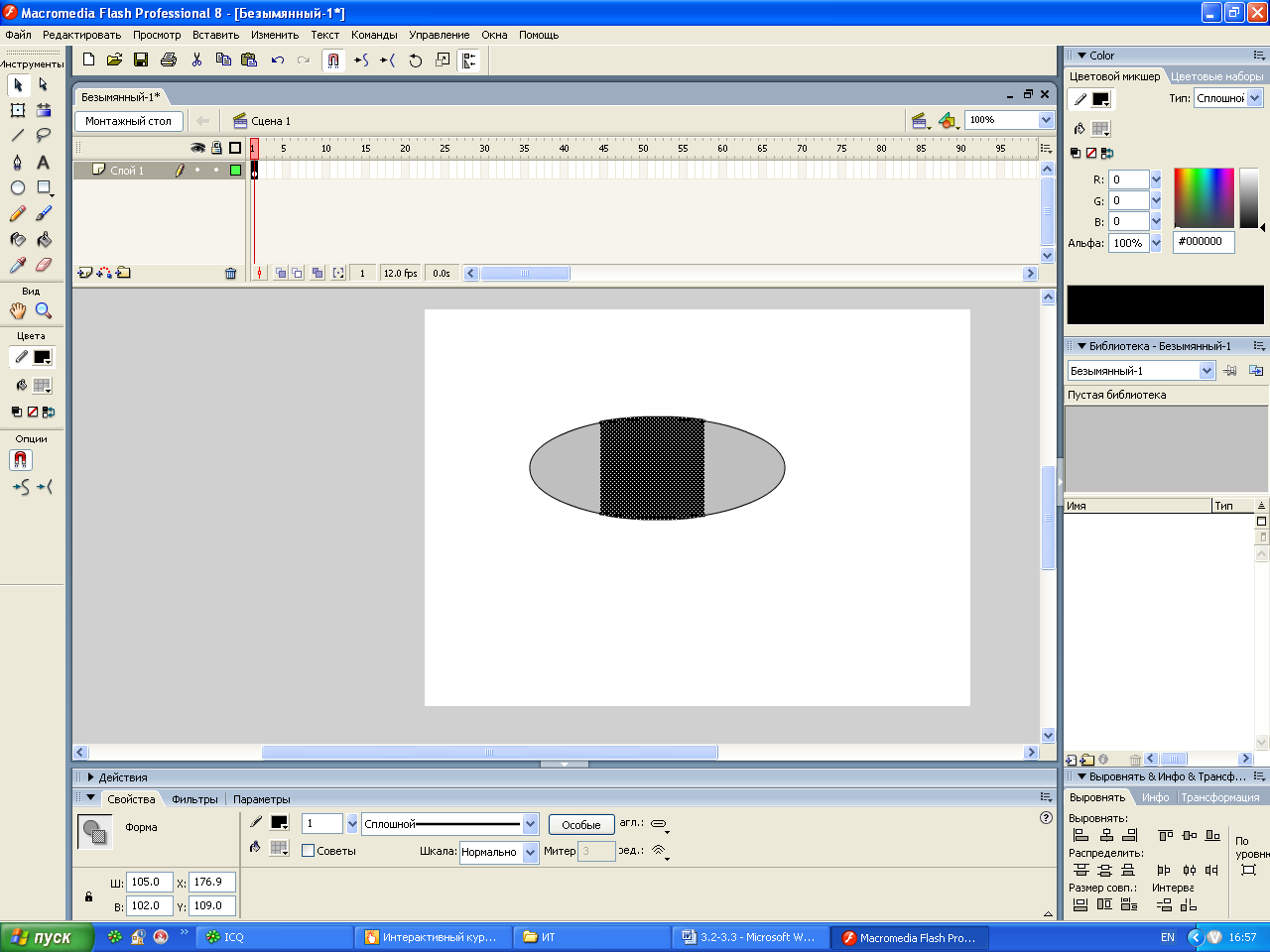
Task: Select the Paint Bucket tool
Action: point(44,239)
